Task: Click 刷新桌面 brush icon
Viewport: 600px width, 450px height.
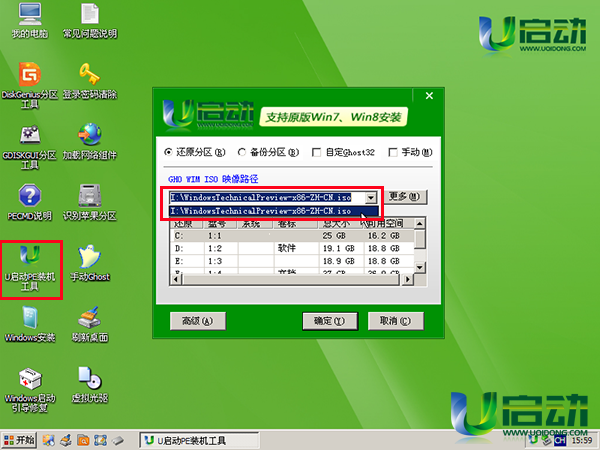Action: tap(90, 324)
